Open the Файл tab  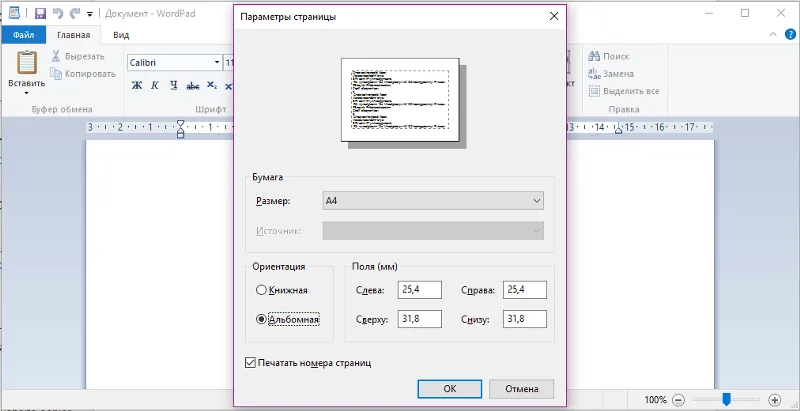(23, 35)
